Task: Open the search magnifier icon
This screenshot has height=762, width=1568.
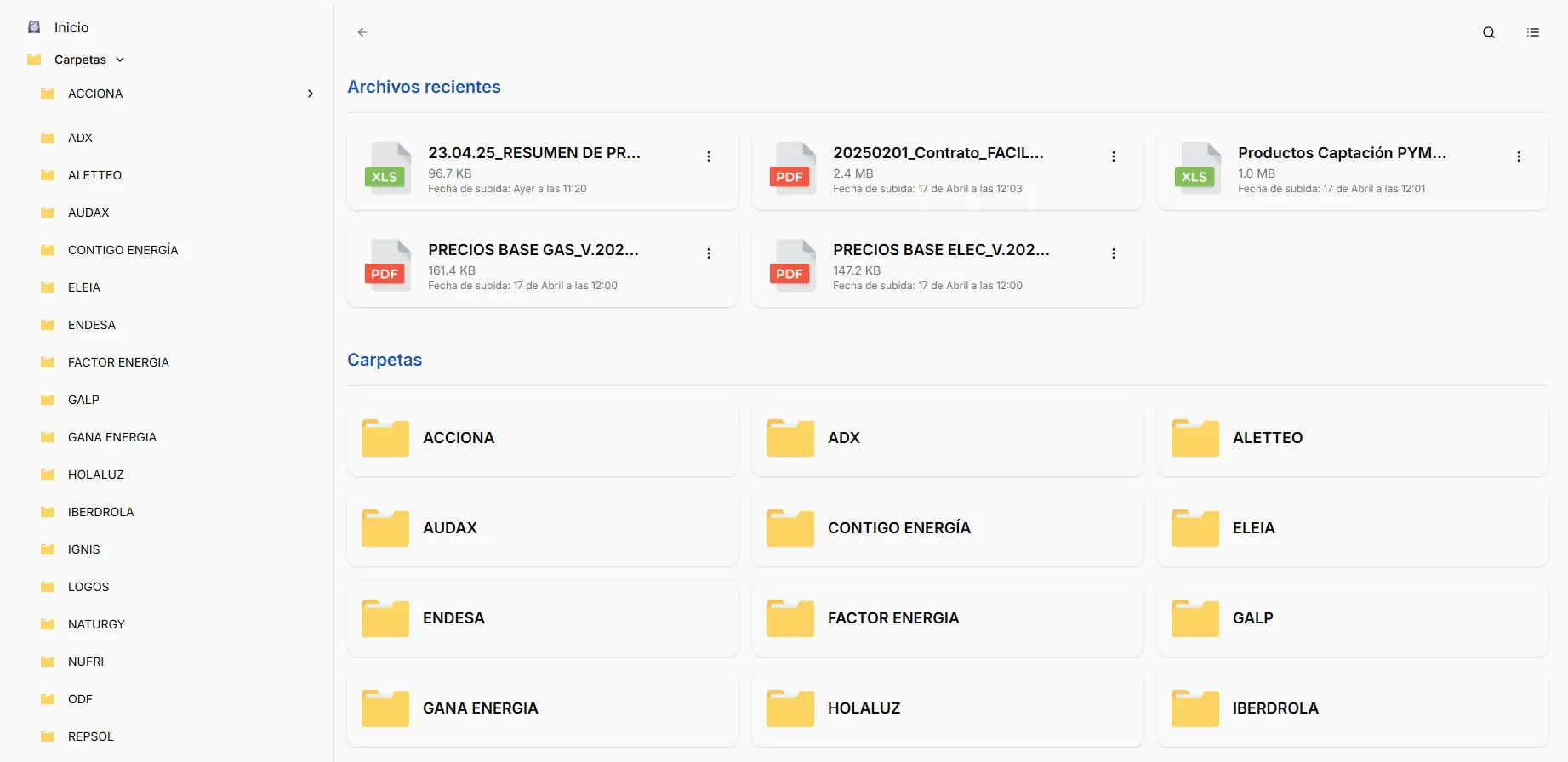Action: [1488, 32]
